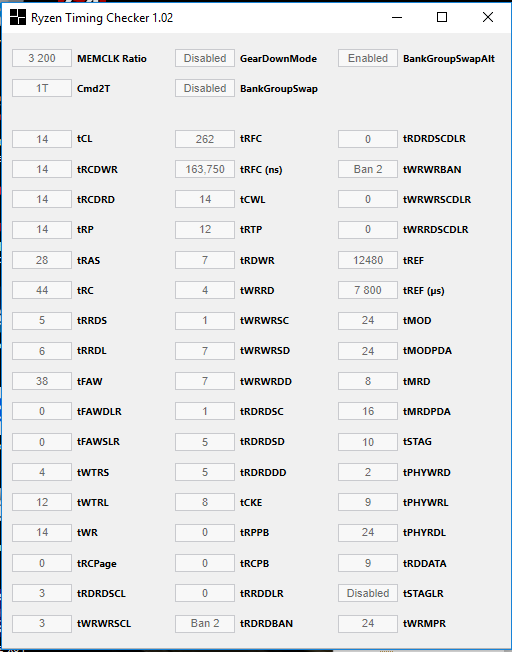Click the tRCDRD value field

point(42,199)
